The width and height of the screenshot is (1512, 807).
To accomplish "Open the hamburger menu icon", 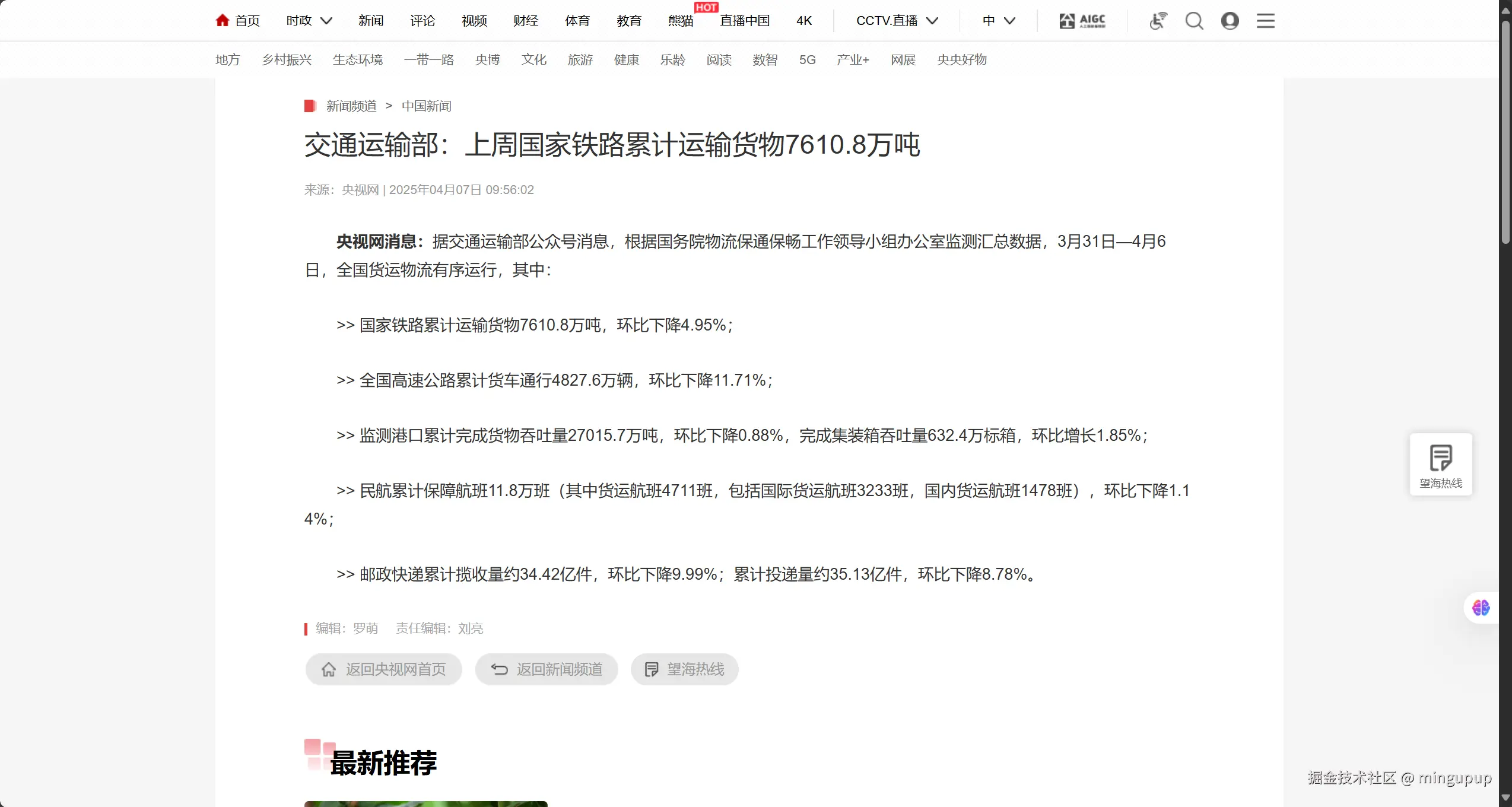I will pyautogui.click(x=1265, y=21).
